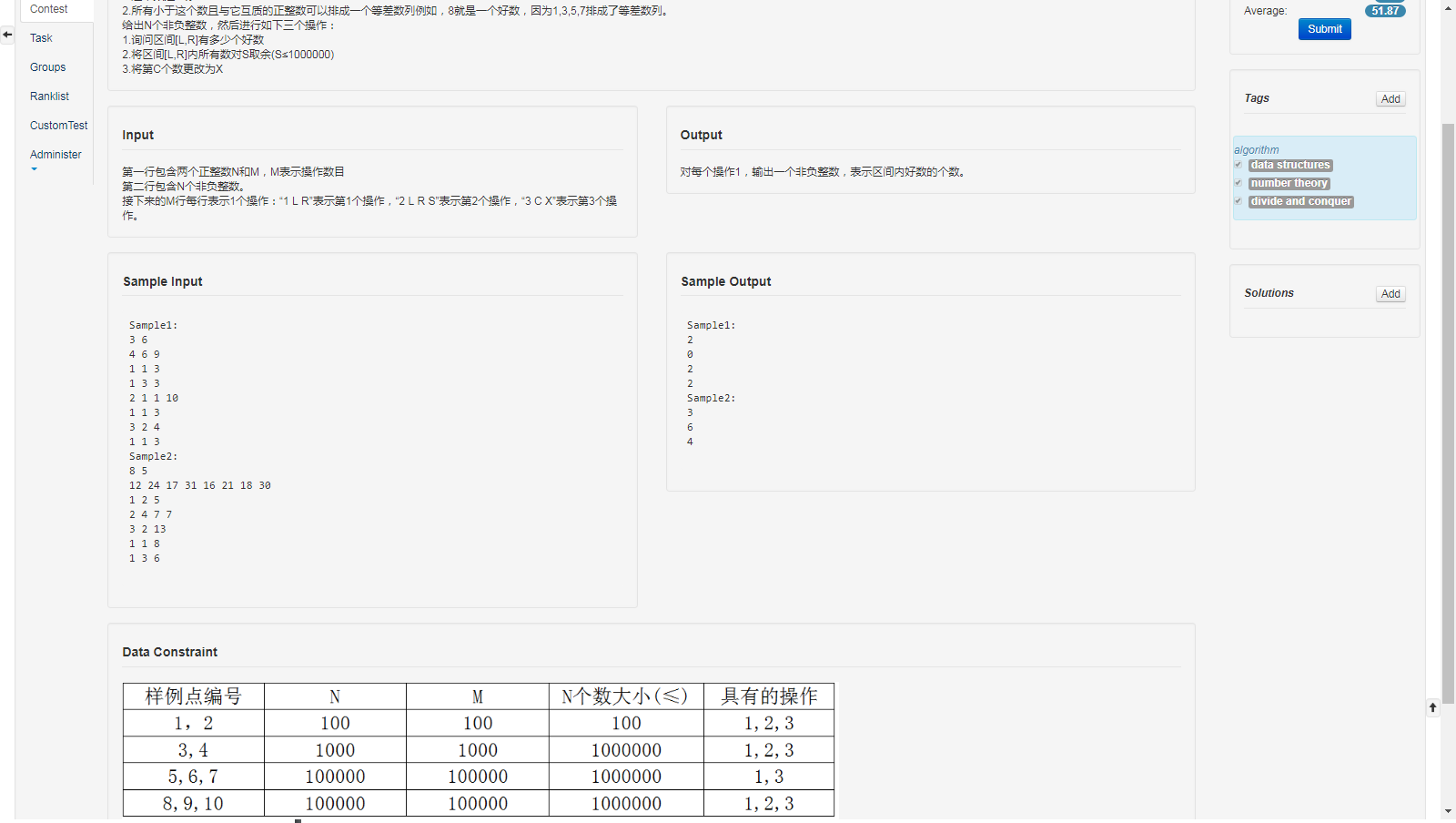
Task: Open the Contest sidebar item
Action: click(49, 9)
